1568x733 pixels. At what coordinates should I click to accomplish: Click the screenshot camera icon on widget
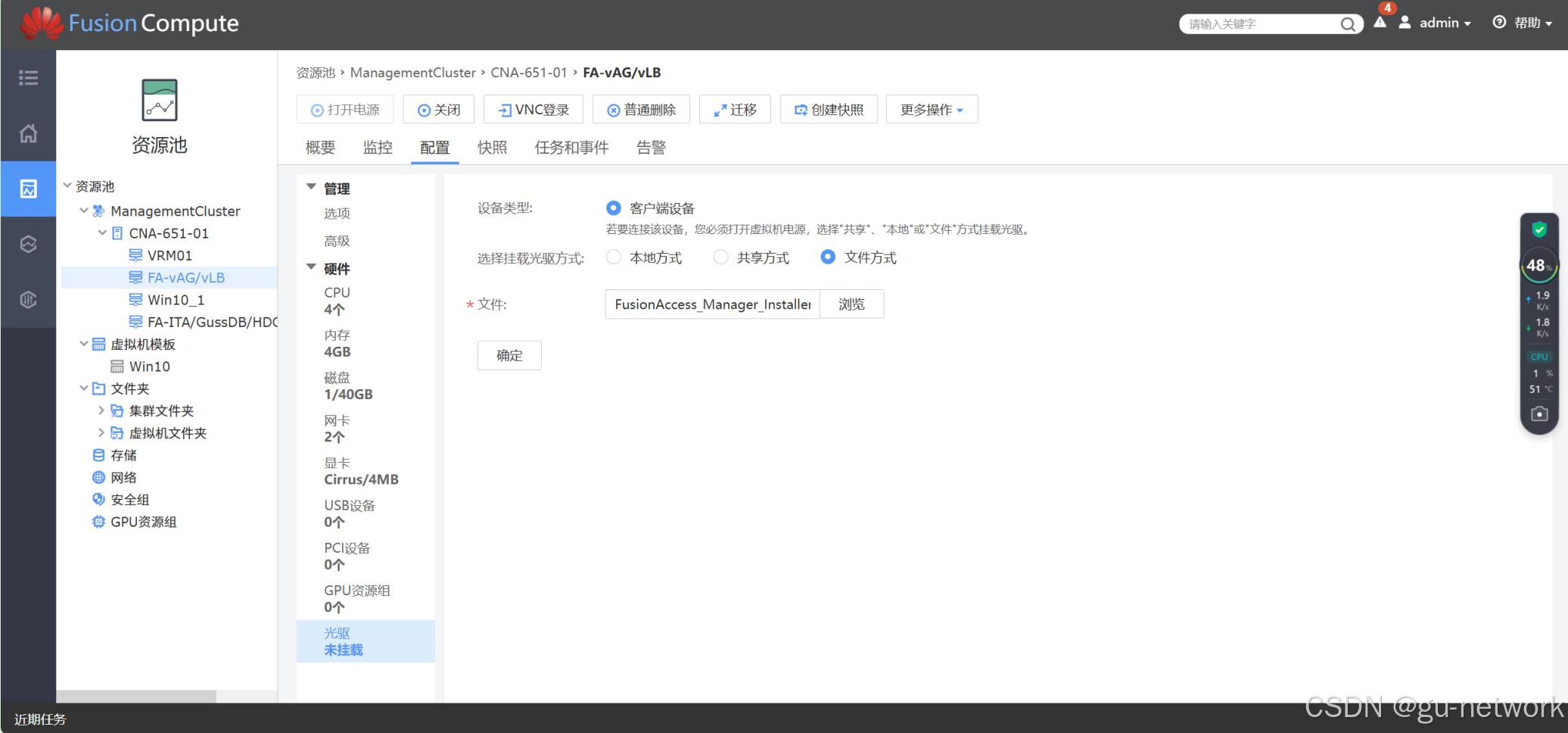click(1539, 414)
